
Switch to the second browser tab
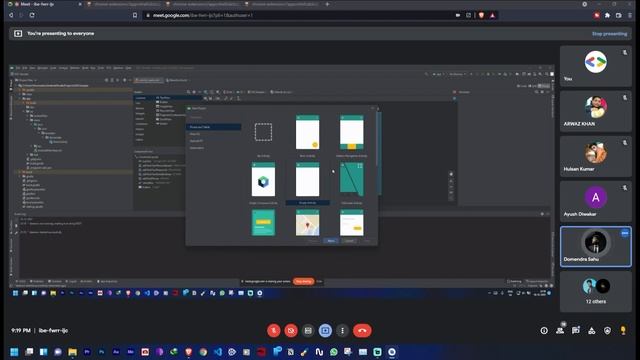click(124, 4)
